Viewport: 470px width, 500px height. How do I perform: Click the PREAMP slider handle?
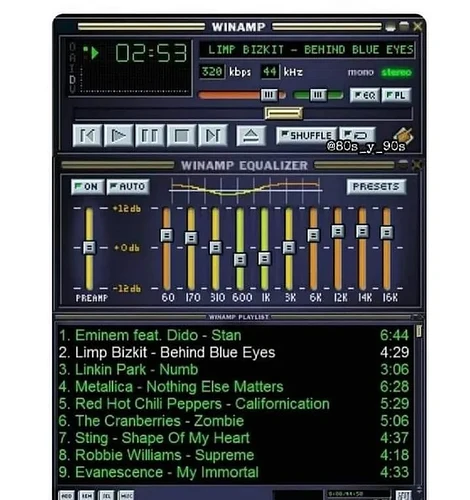pos(89,248)
